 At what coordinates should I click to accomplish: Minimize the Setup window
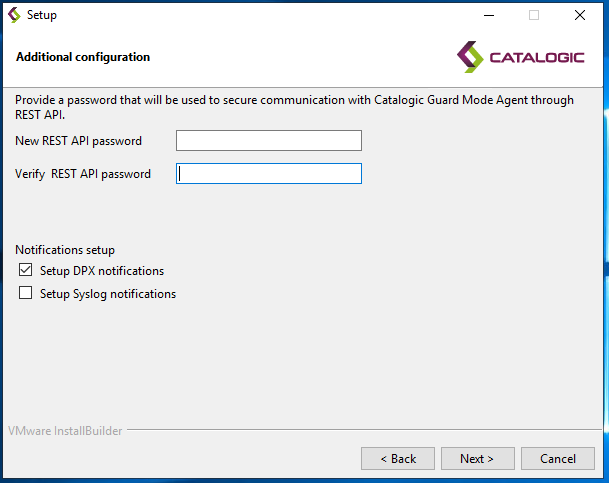488,15
